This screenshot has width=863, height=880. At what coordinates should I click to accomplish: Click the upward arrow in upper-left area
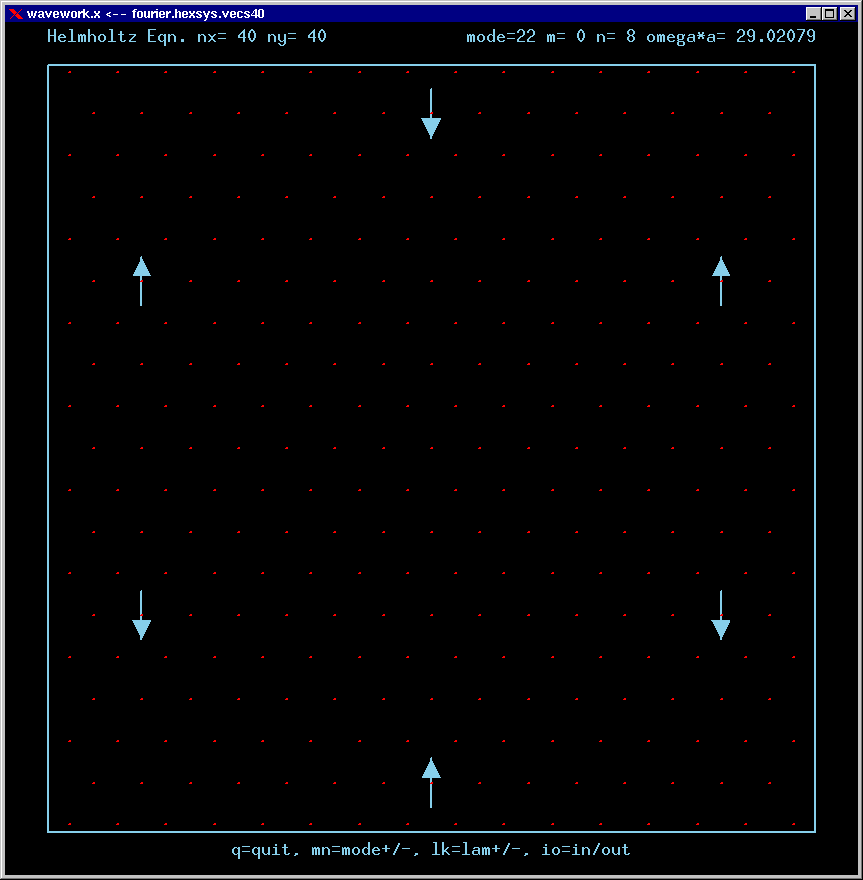click(x=141, y=281)
